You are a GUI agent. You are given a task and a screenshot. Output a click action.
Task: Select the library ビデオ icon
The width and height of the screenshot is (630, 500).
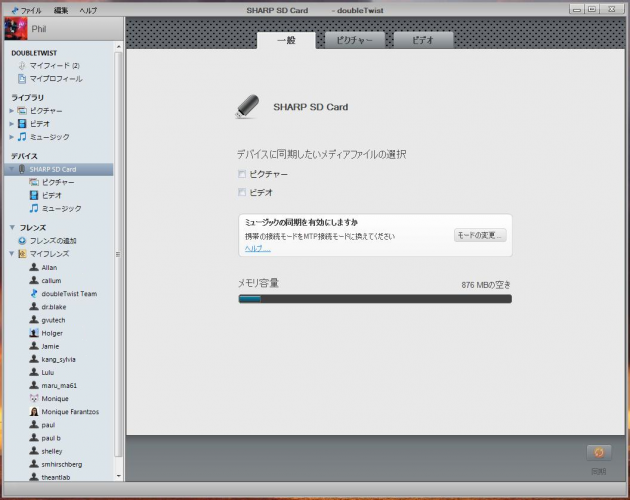22,124
